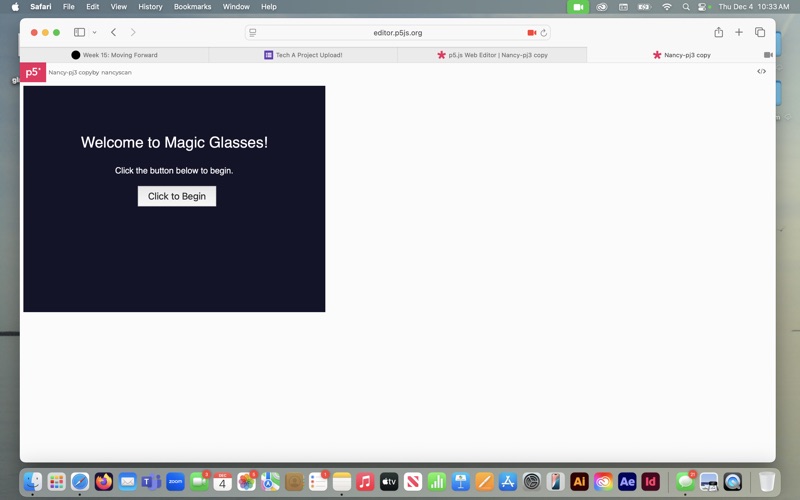Open FaceTime from the Dock
The image size is (800, 500).
coord(199,481)
